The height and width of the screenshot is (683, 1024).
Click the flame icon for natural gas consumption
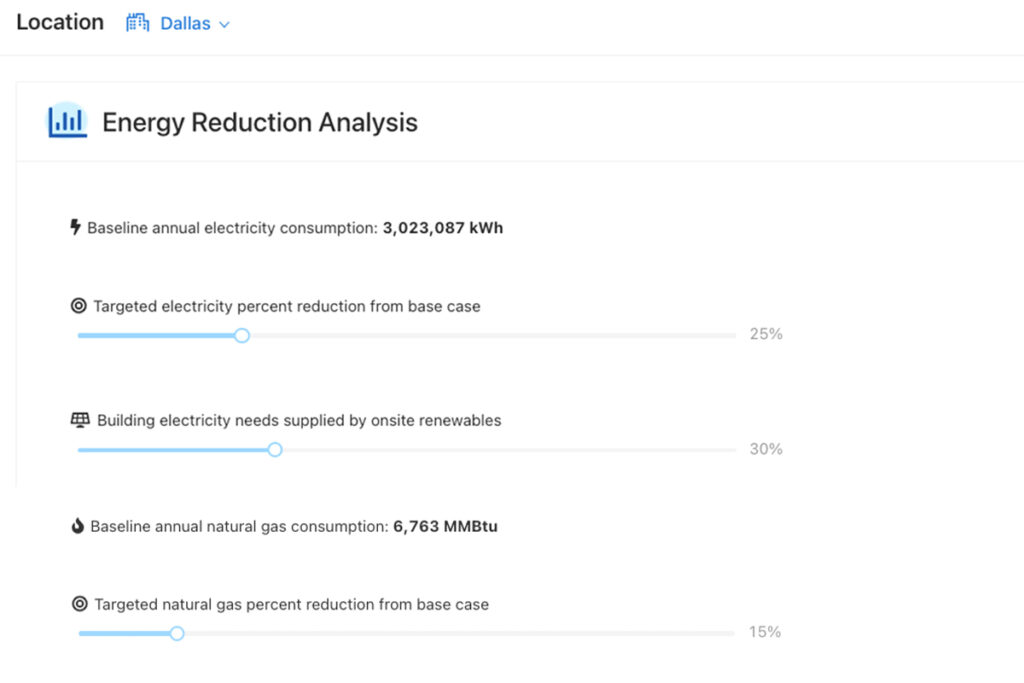(x=78, y=526)
